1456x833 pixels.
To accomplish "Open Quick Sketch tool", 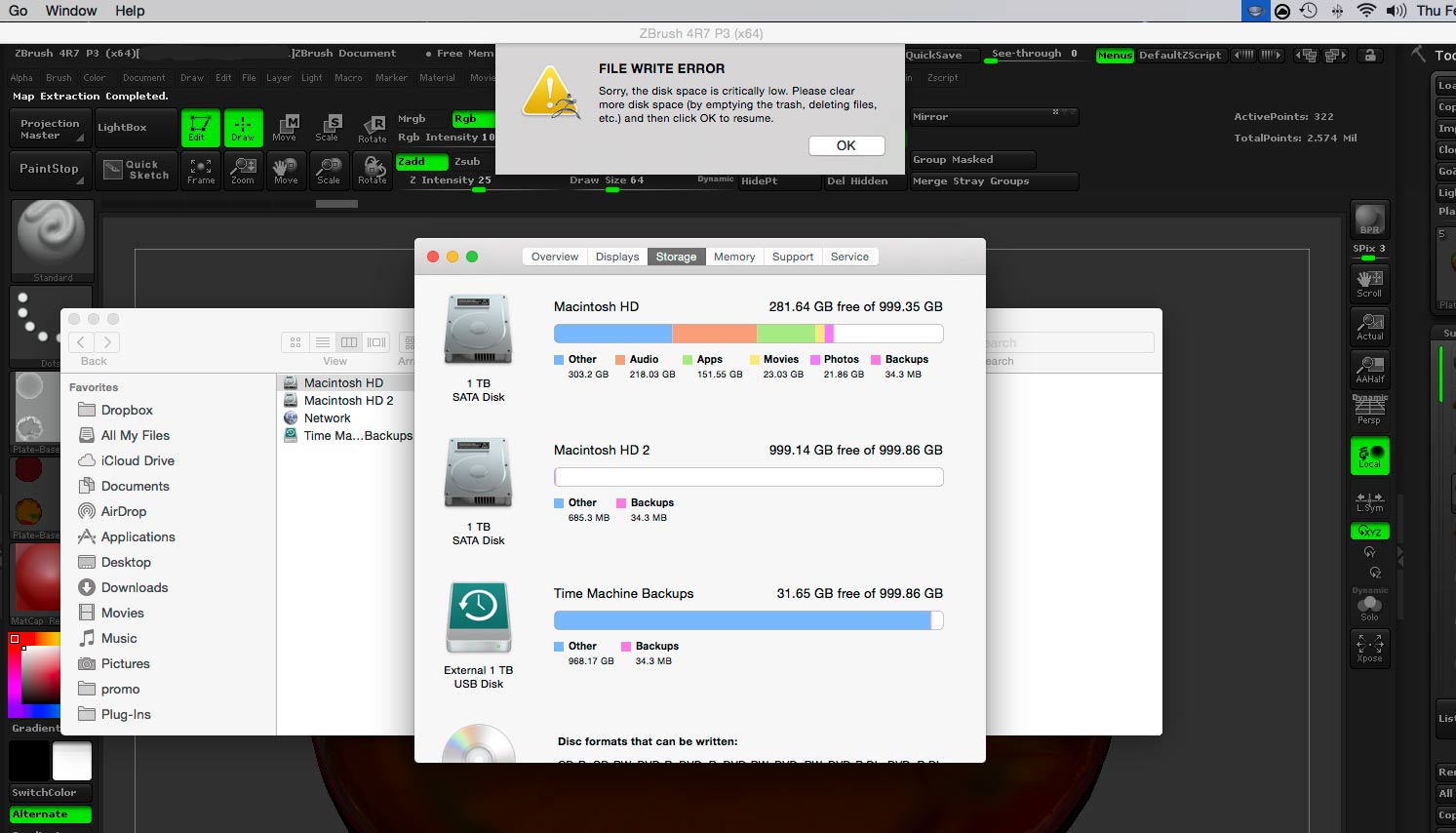I will coord(138,170).
